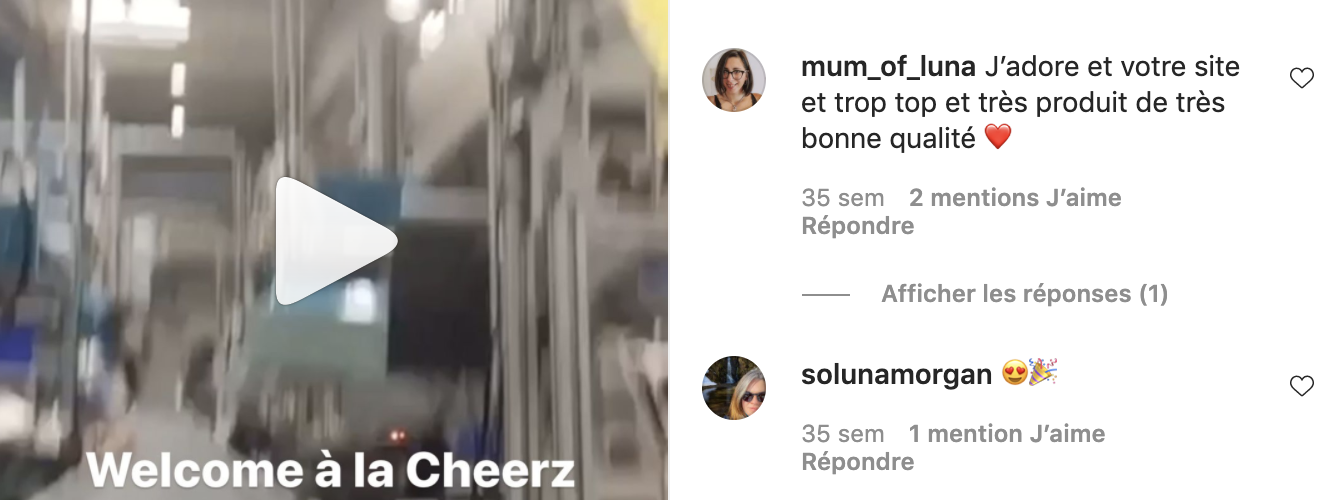Go to the mum_of_luna username profile
The height and width of the screenshot is (500, 1336).
click(x=889, y=68)
